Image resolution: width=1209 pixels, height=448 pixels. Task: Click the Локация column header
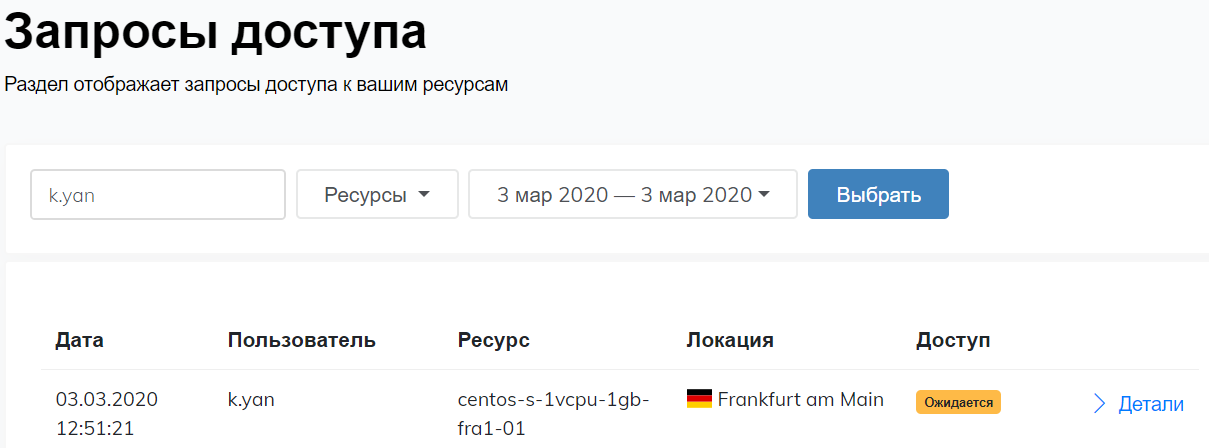tap(730, 340)
